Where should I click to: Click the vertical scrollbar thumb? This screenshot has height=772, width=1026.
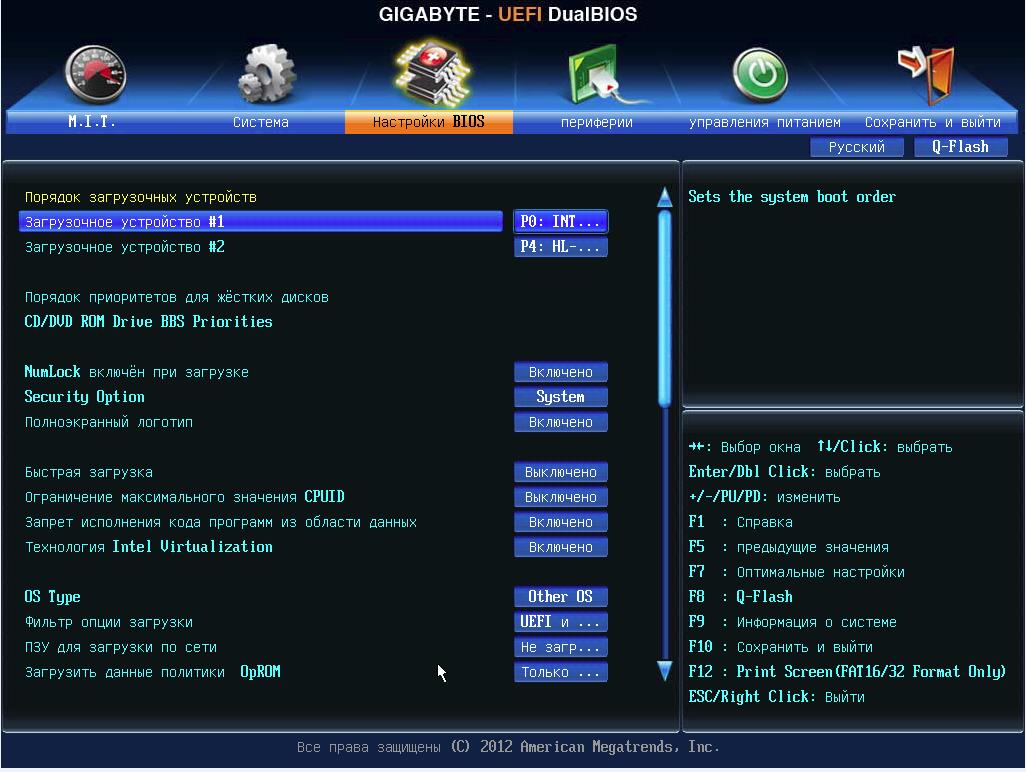tap(665, 307)
